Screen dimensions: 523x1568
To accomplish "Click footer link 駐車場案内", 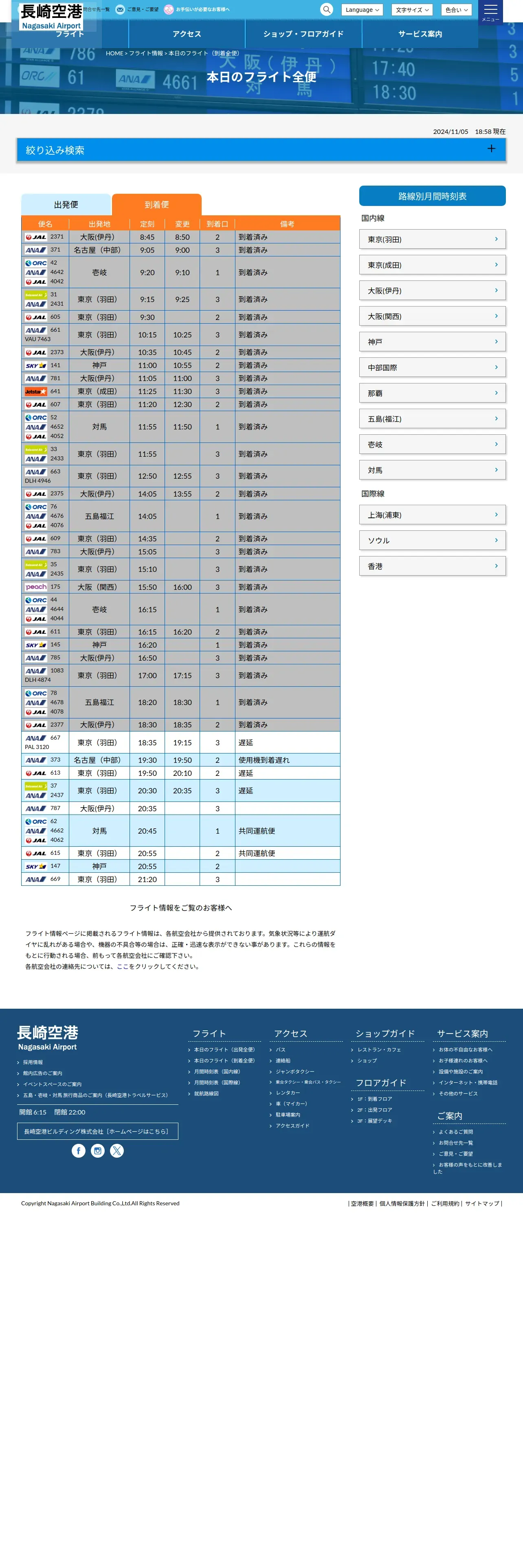I will (288, 1115).
